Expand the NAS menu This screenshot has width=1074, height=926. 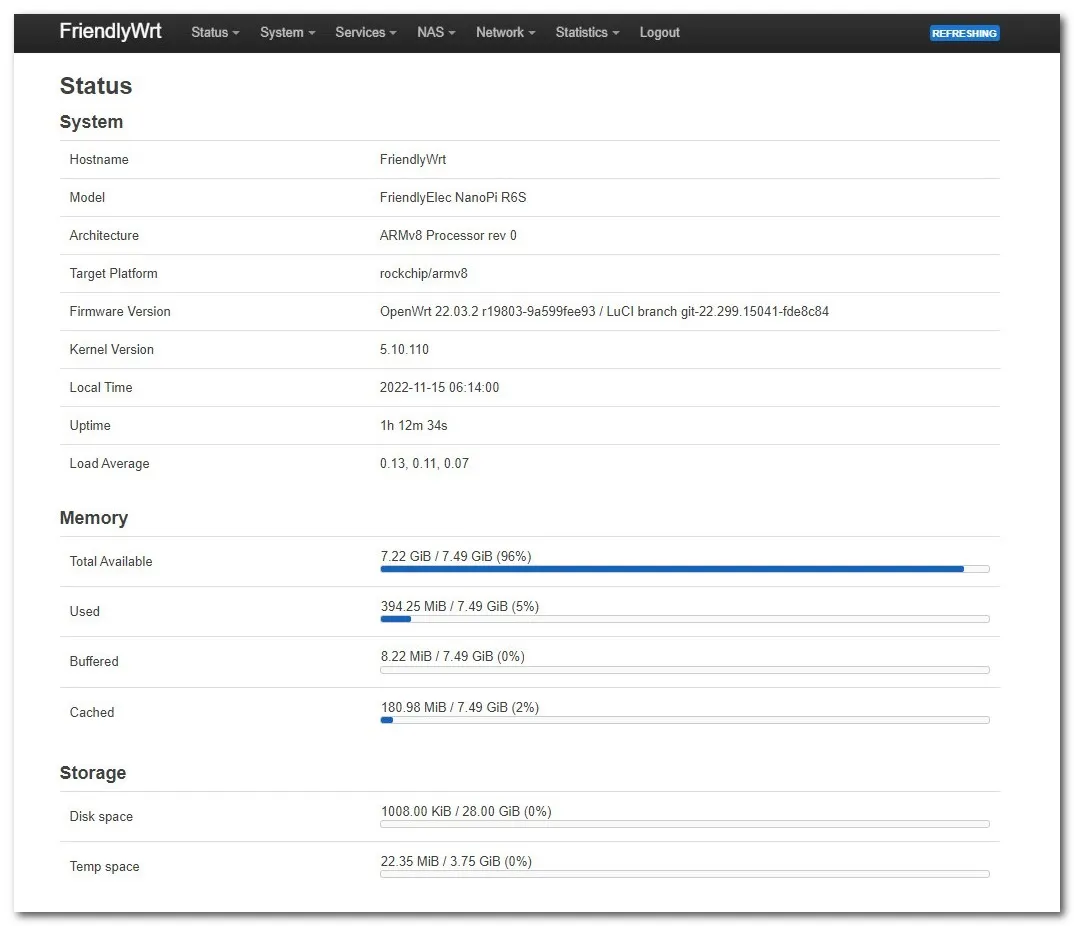436,33
